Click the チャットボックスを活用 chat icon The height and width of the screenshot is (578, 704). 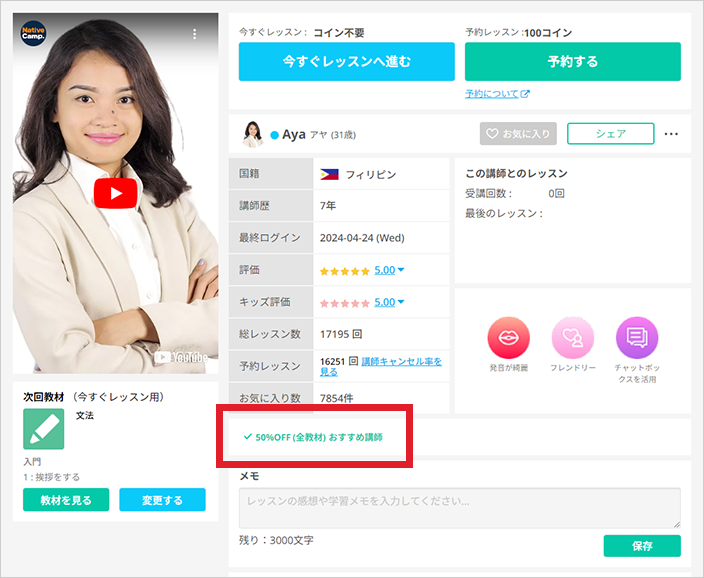(637, 337)
